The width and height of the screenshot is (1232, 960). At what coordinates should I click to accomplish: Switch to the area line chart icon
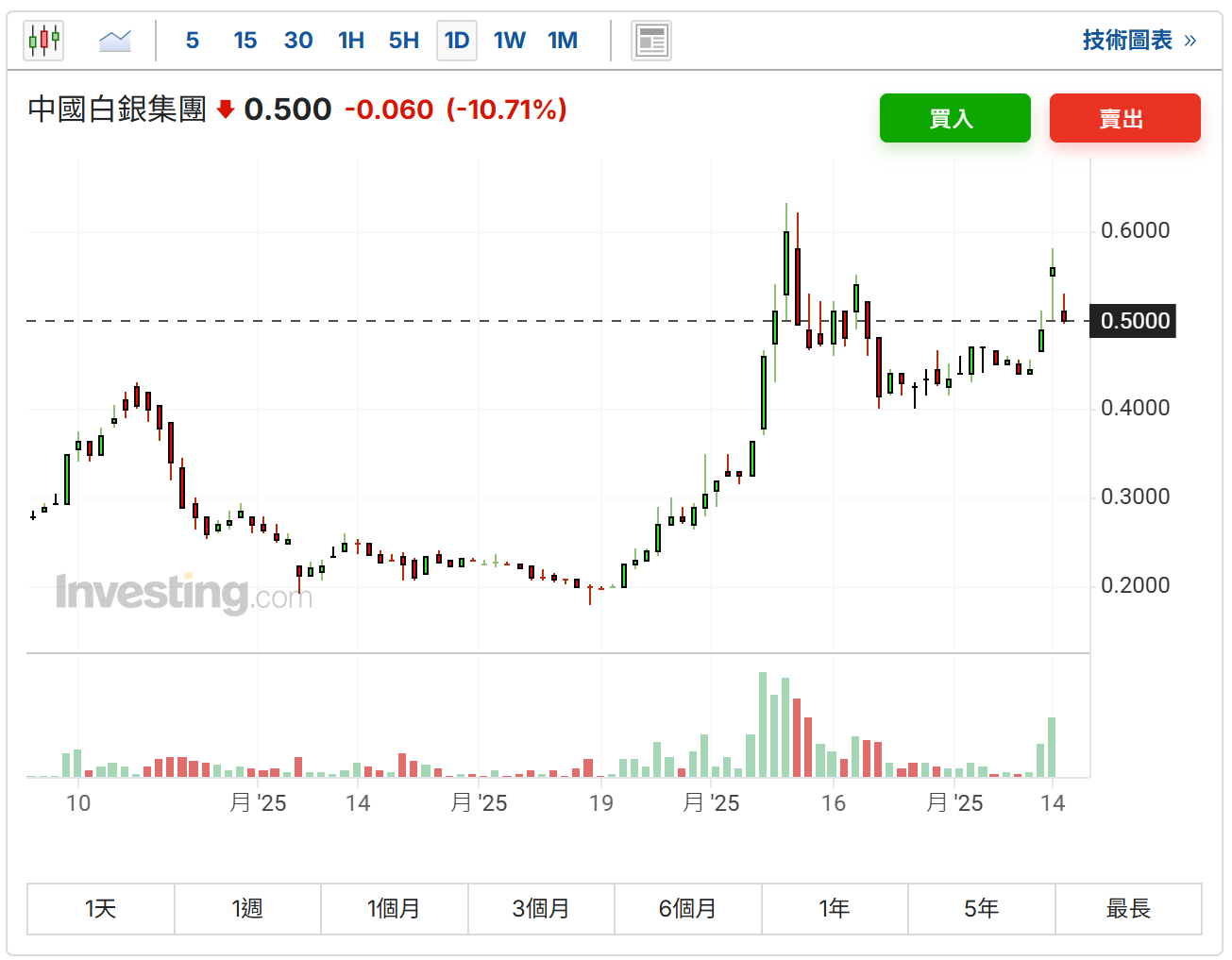[115, 41]
